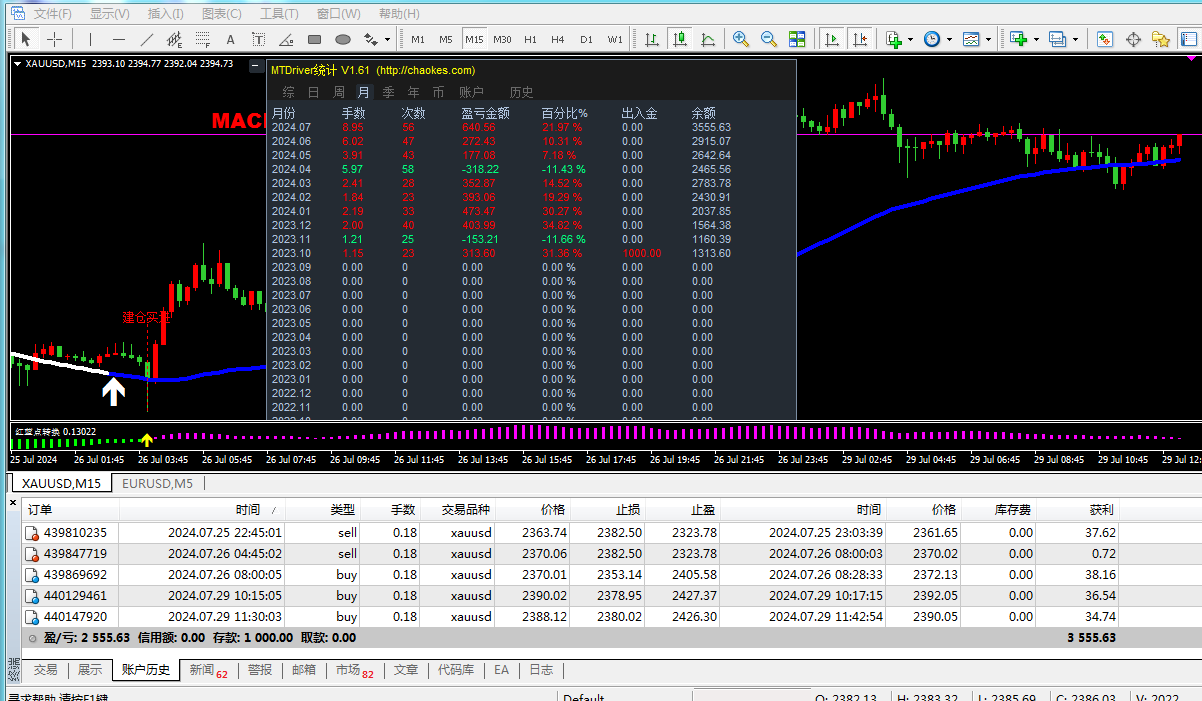
Task: Click the new chart plus icon
Action: 1019,39
